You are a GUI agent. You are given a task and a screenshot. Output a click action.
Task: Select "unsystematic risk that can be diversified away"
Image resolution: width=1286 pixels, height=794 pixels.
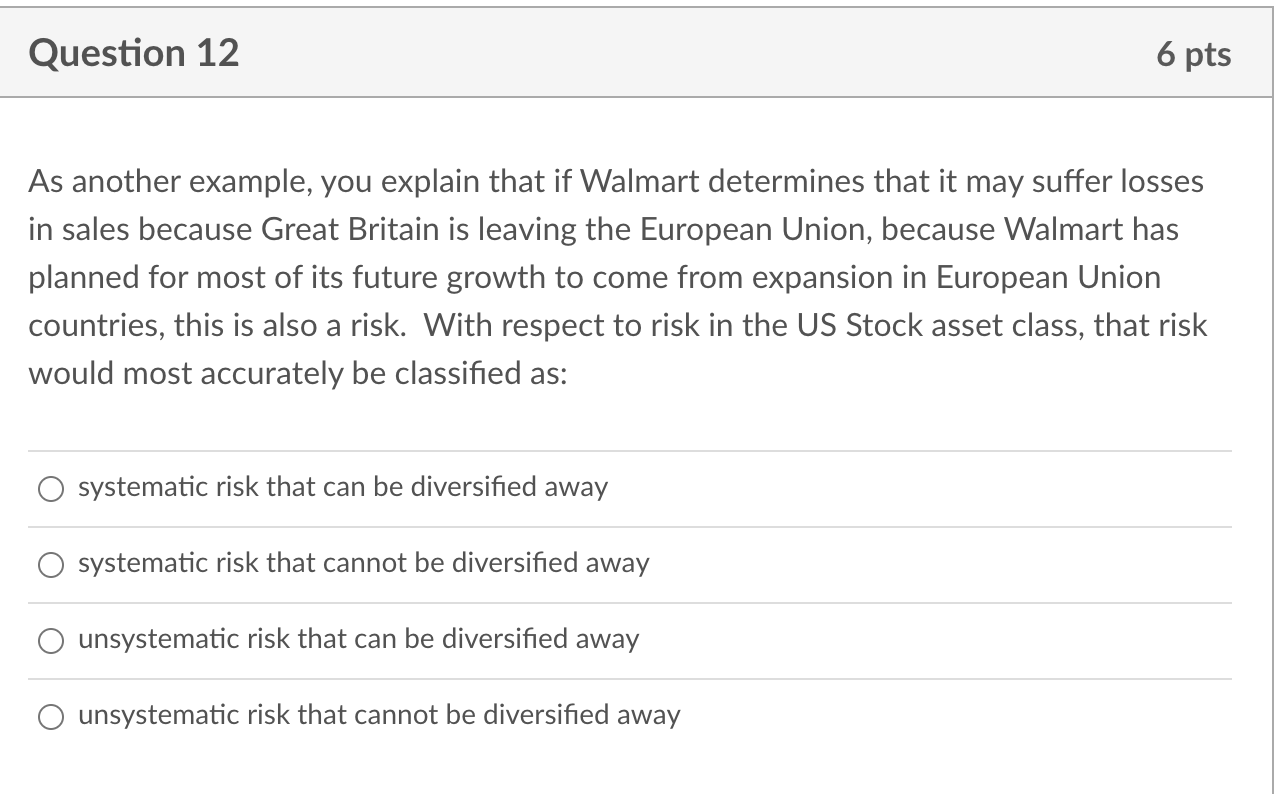click(358, 640)
